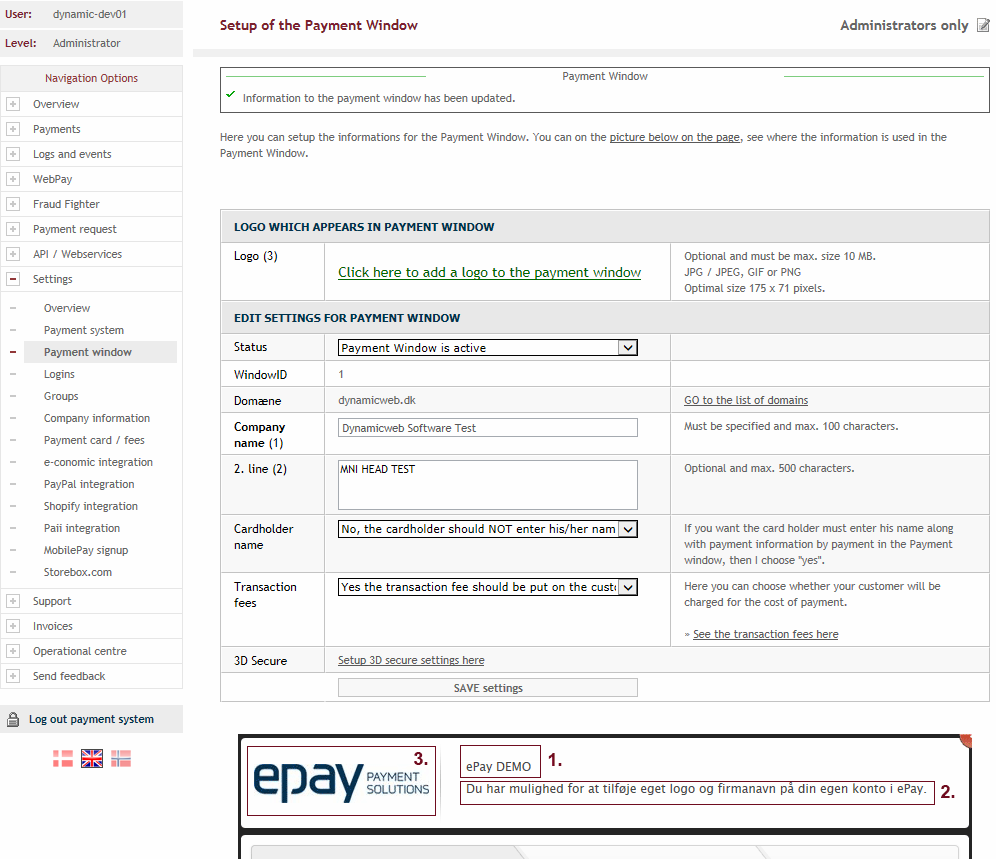Select the Norwegian flag language icon
The image size is (996, 859).
click(121, 758)
